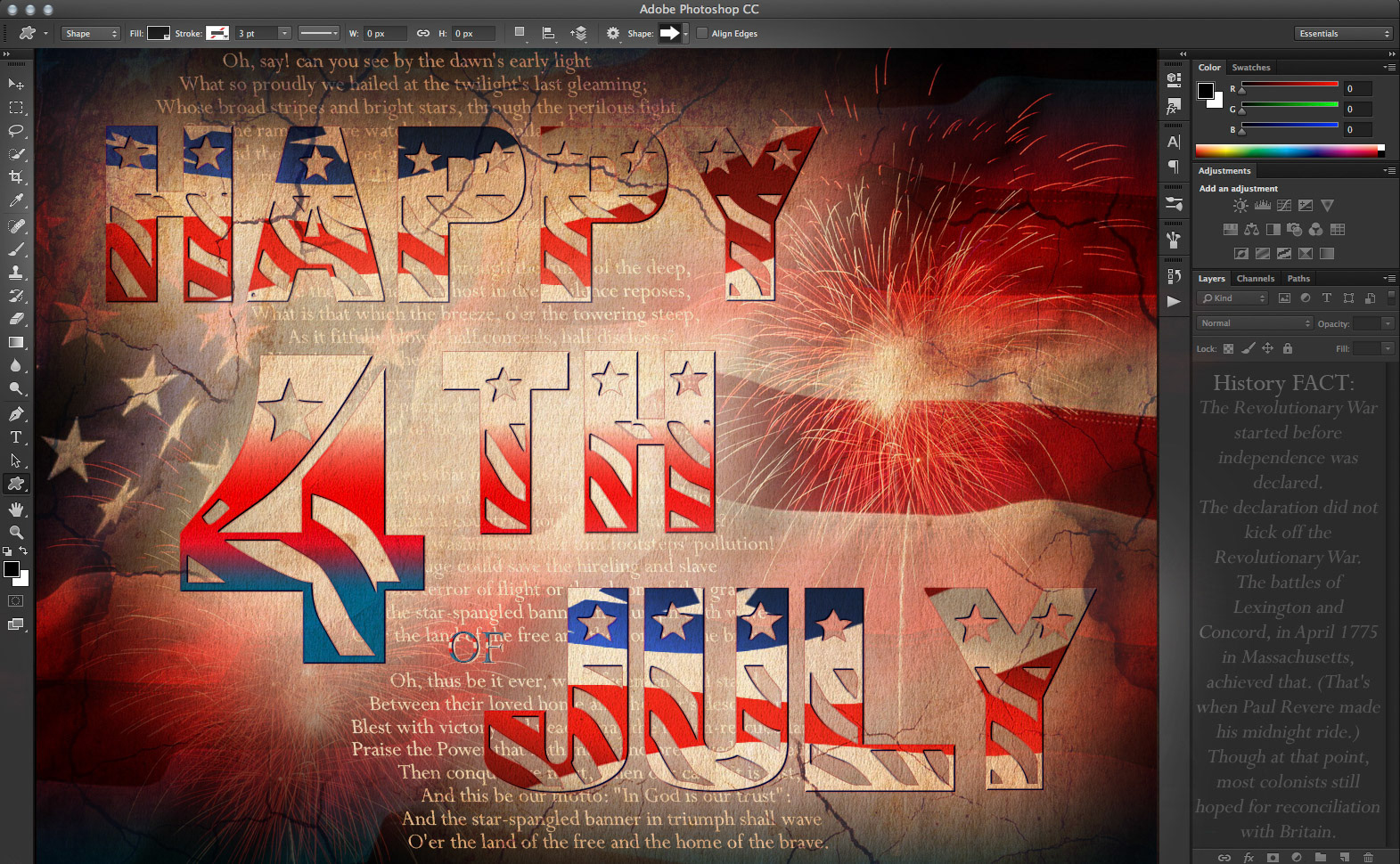Select the Custom Shape tool in toolbox

pos(16,484)
